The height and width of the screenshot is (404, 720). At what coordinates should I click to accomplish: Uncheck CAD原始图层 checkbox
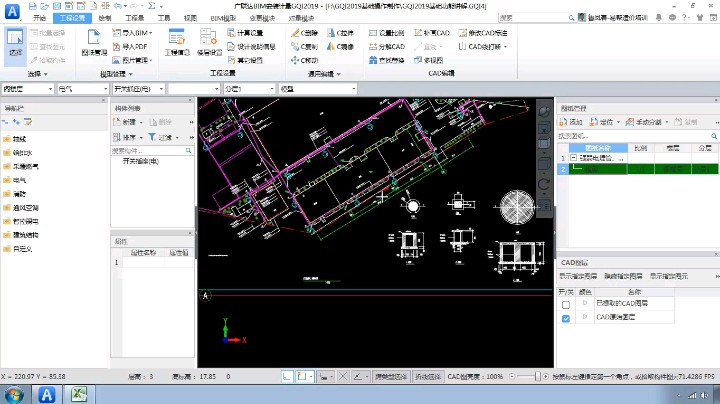coord(566,318)
